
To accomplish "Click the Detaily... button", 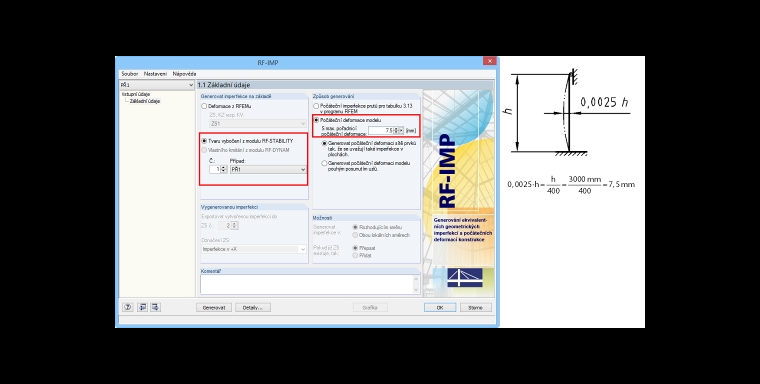I will [253, 307].
